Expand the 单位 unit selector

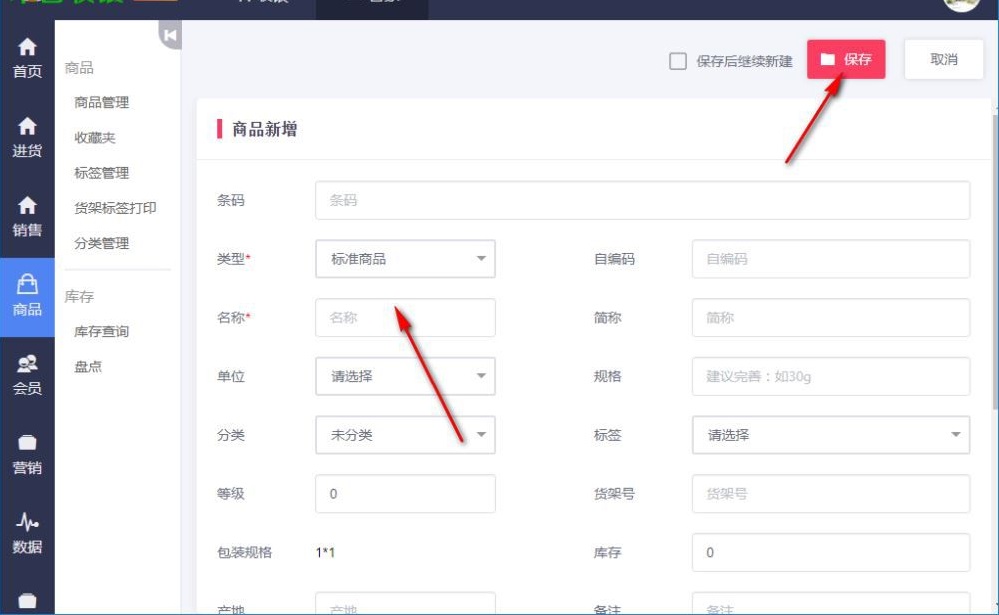[405, 376]
